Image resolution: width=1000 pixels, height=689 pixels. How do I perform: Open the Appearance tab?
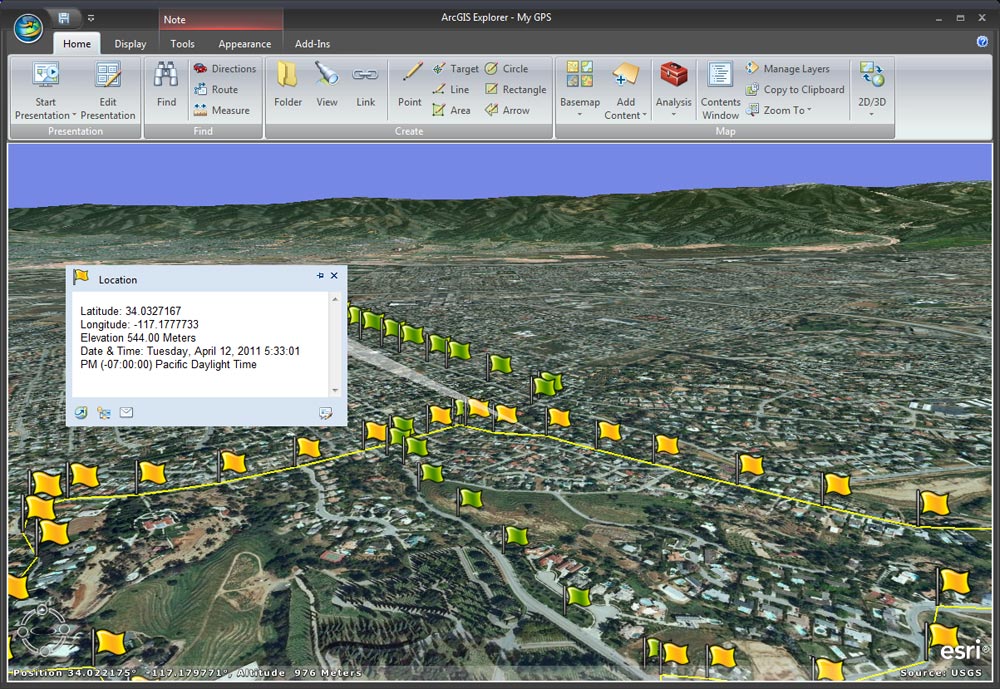[x=244, y=44]
